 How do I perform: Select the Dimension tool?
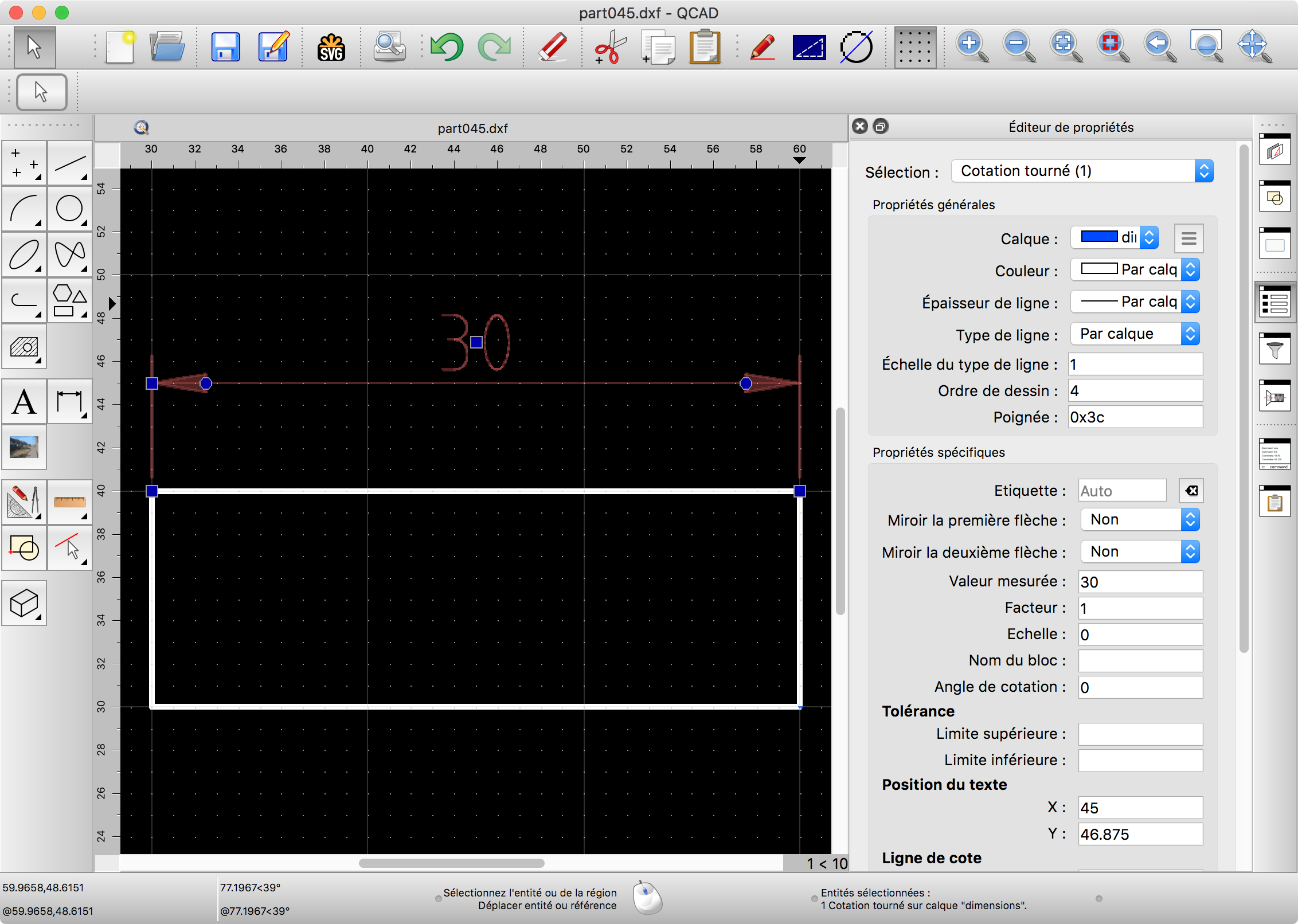pyautogui.click(x=70, y=402)
